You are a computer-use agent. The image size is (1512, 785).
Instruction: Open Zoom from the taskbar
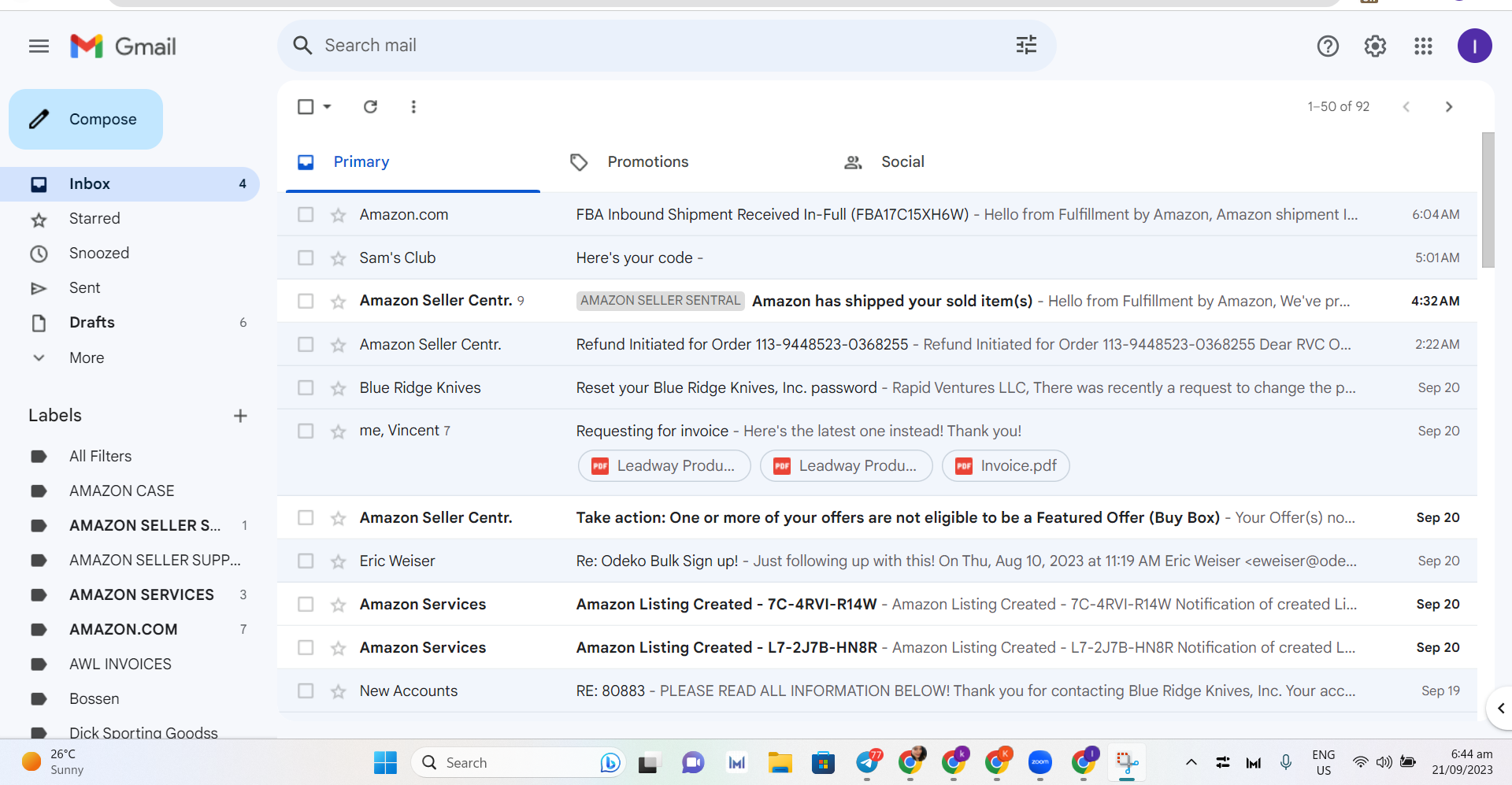click(x=1039, y=762)
